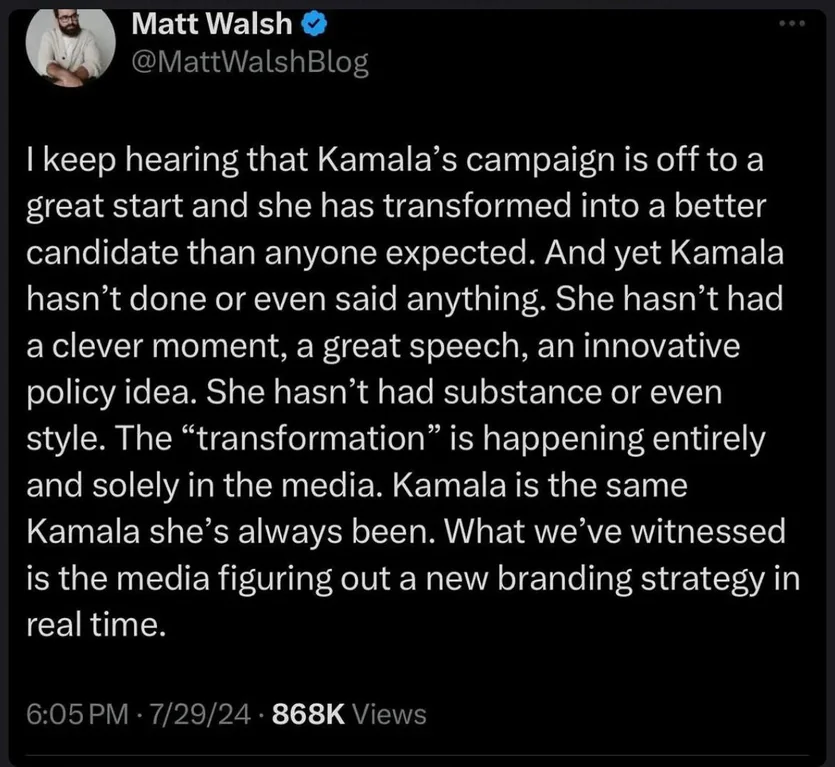This screenshot has height=767, width=835.
Task: Open the @MattWalshBlog handle link
Action: (x=250, y=63)
